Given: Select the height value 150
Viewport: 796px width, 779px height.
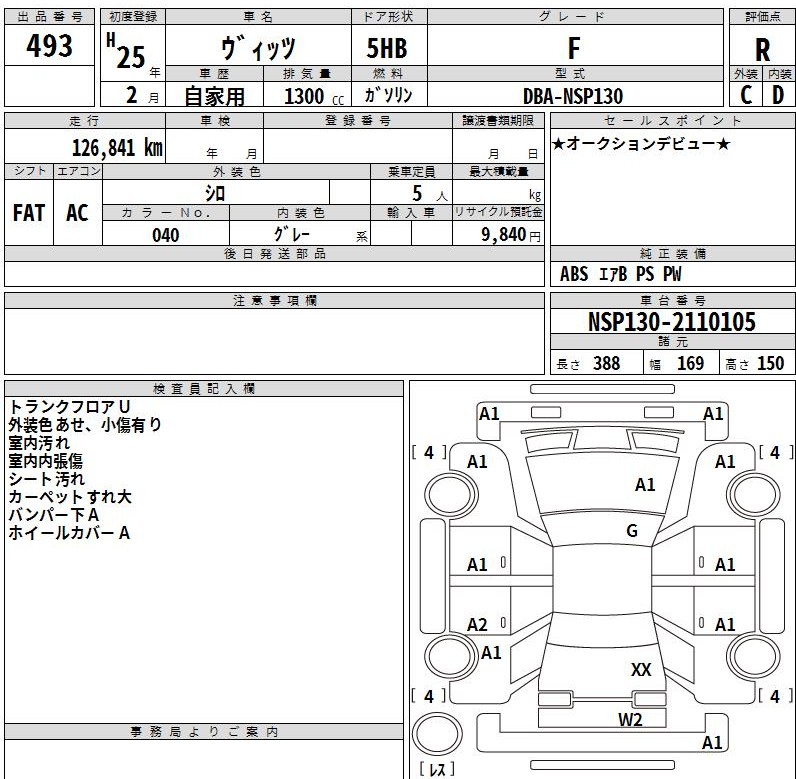Looking at the screenshot, I should click(x=770, y=363).
